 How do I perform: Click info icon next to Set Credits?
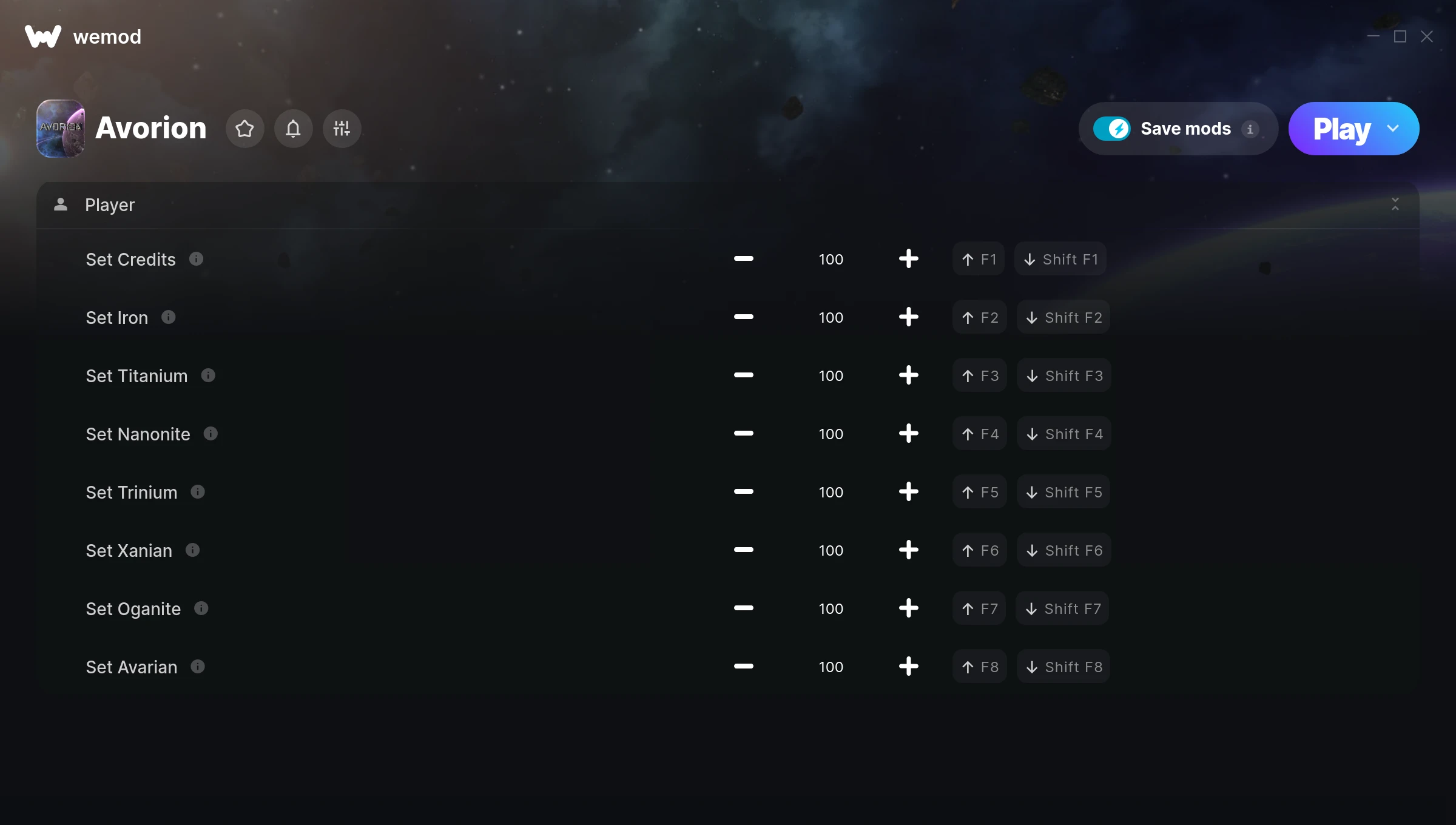[x=196, y=259]
